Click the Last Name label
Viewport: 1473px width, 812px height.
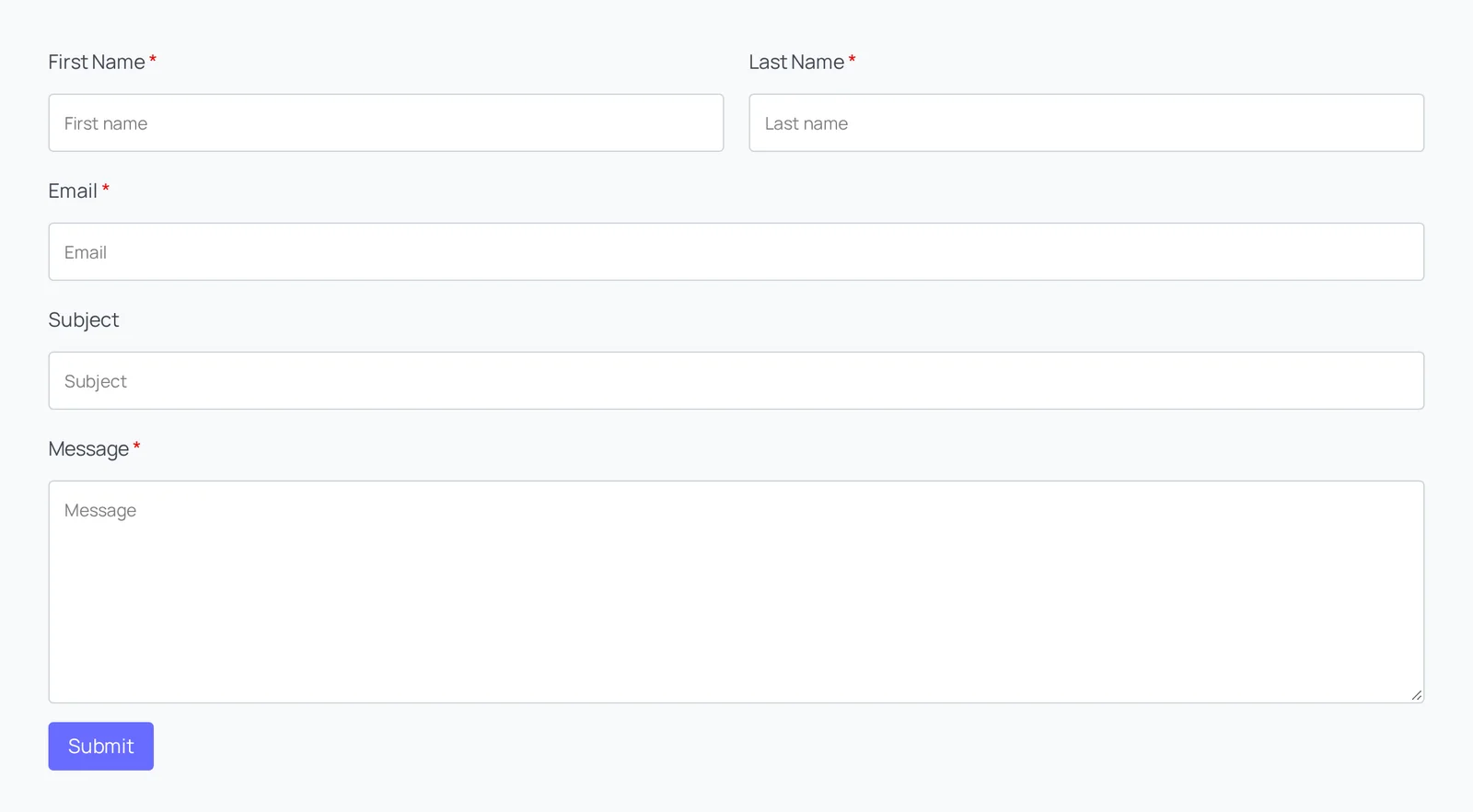tap(796, 62)
